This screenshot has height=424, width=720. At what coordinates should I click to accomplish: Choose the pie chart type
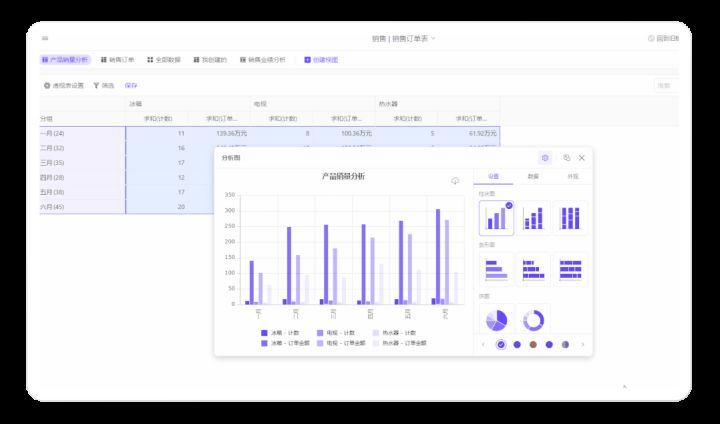click(x=496, y=319)
